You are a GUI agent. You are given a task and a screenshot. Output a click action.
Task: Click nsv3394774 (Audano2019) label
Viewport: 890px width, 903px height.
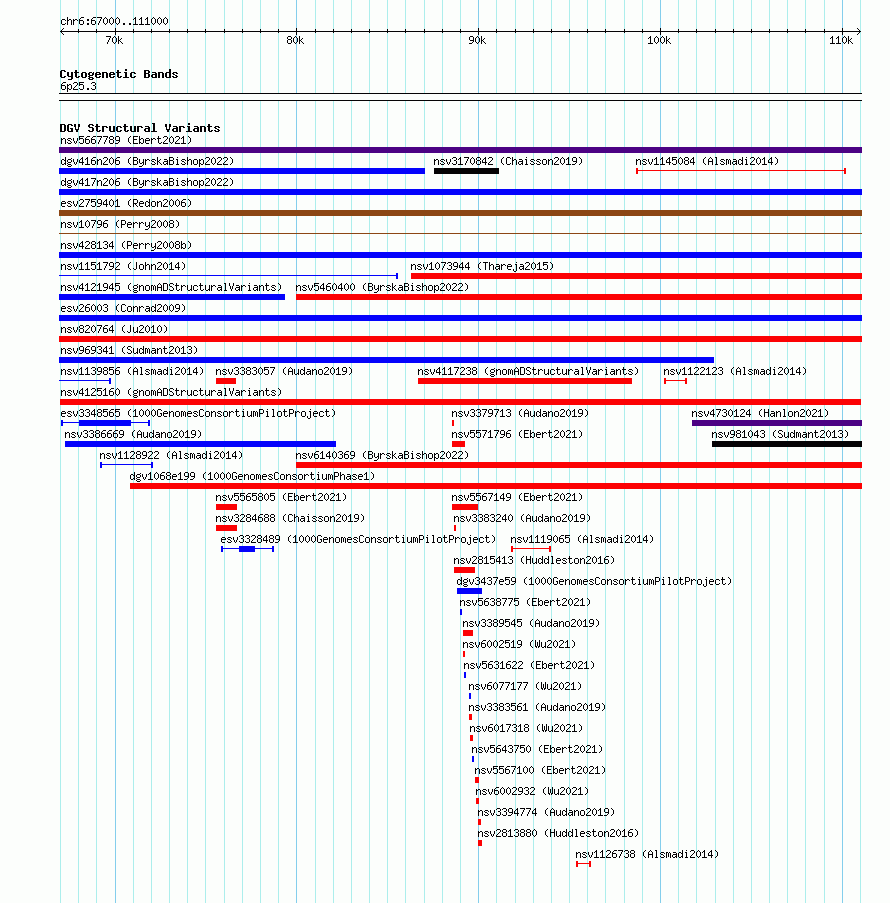[x=546, y=813]
